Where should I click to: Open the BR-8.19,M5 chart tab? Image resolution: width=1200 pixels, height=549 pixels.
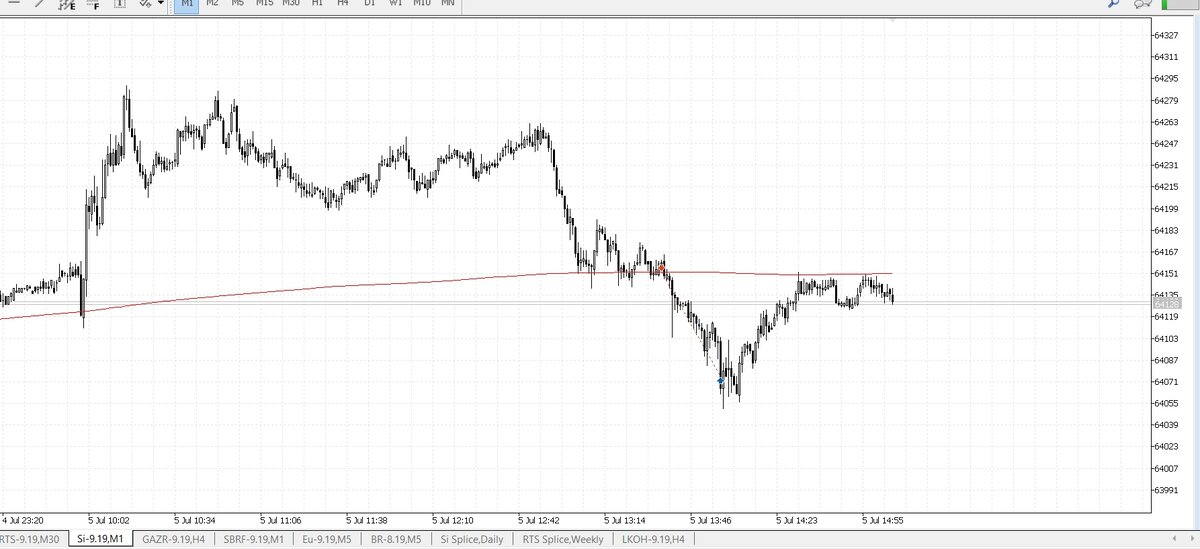coord(397,539)
